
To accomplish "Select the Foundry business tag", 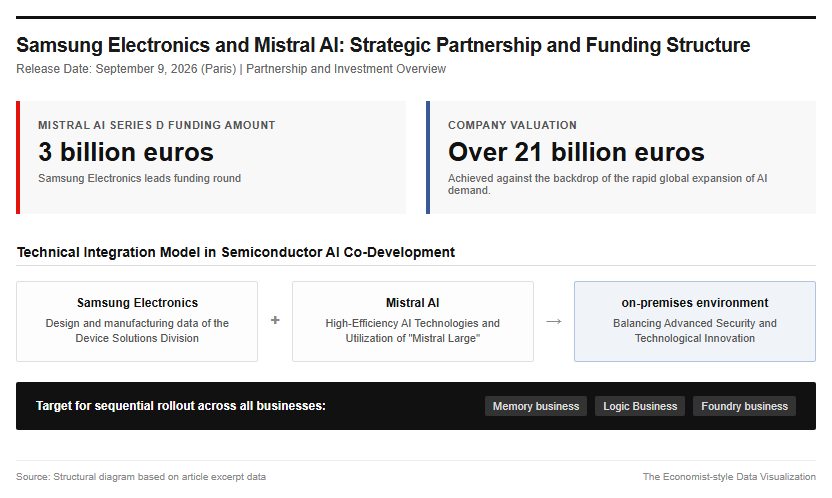I will point(744,406).
